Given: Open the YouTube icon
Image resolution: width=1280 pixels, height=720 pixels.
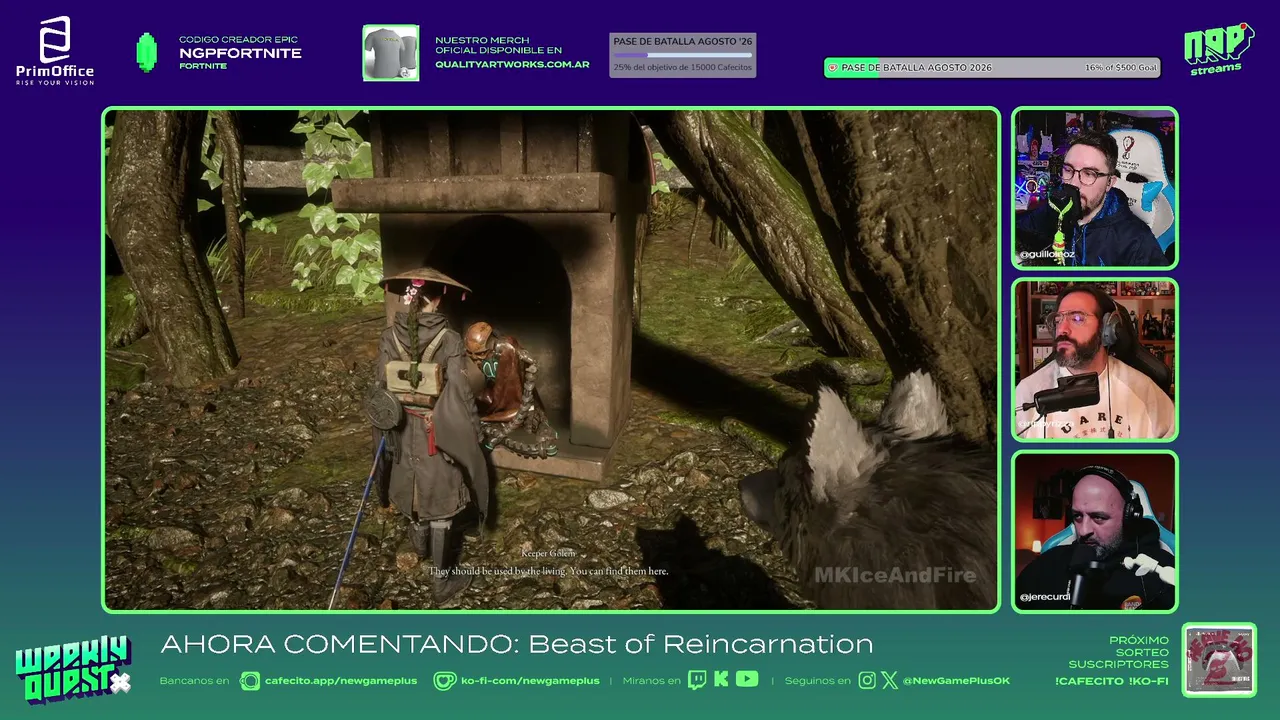Looking at the screenshot, I should coord(747,680).
